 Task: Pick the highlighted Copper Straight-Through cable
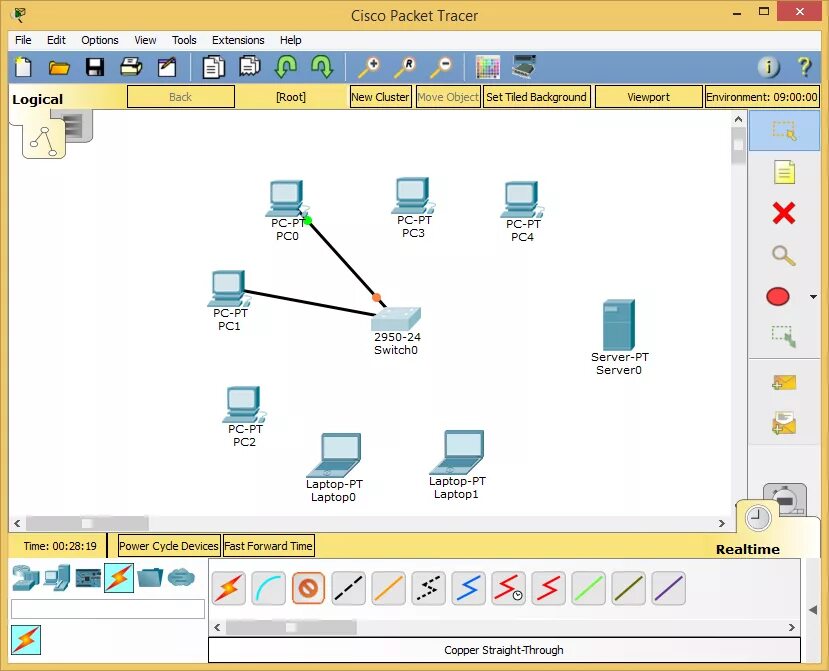(308, 588)
